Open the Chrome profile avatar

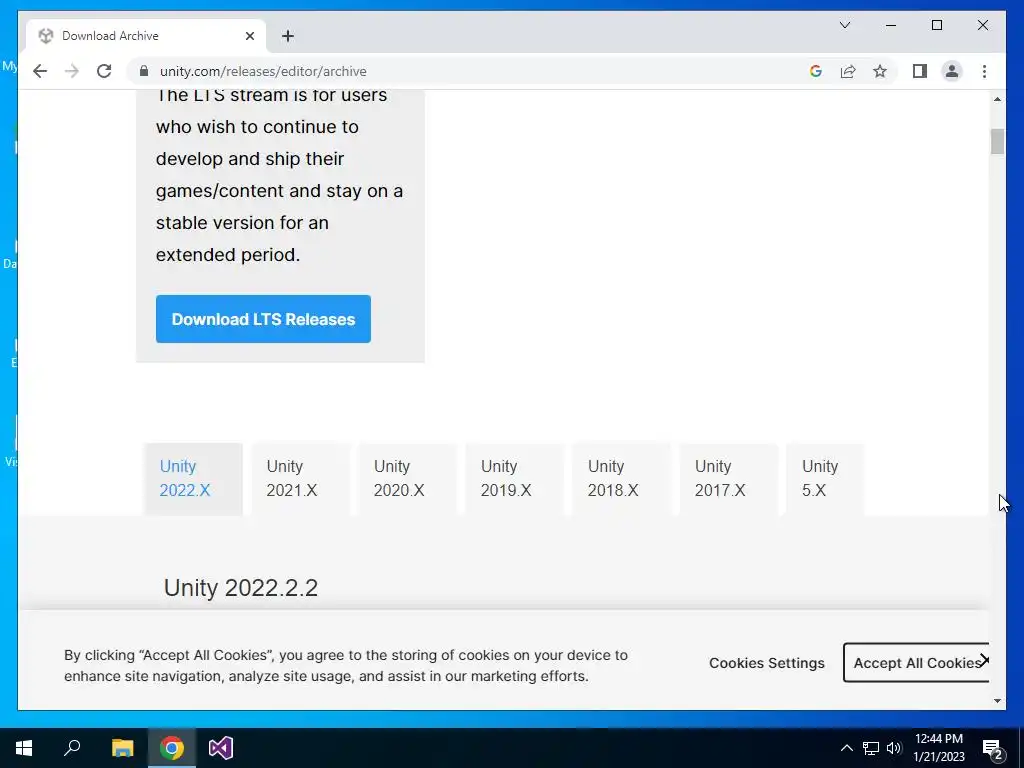click(x=952, y=71)
